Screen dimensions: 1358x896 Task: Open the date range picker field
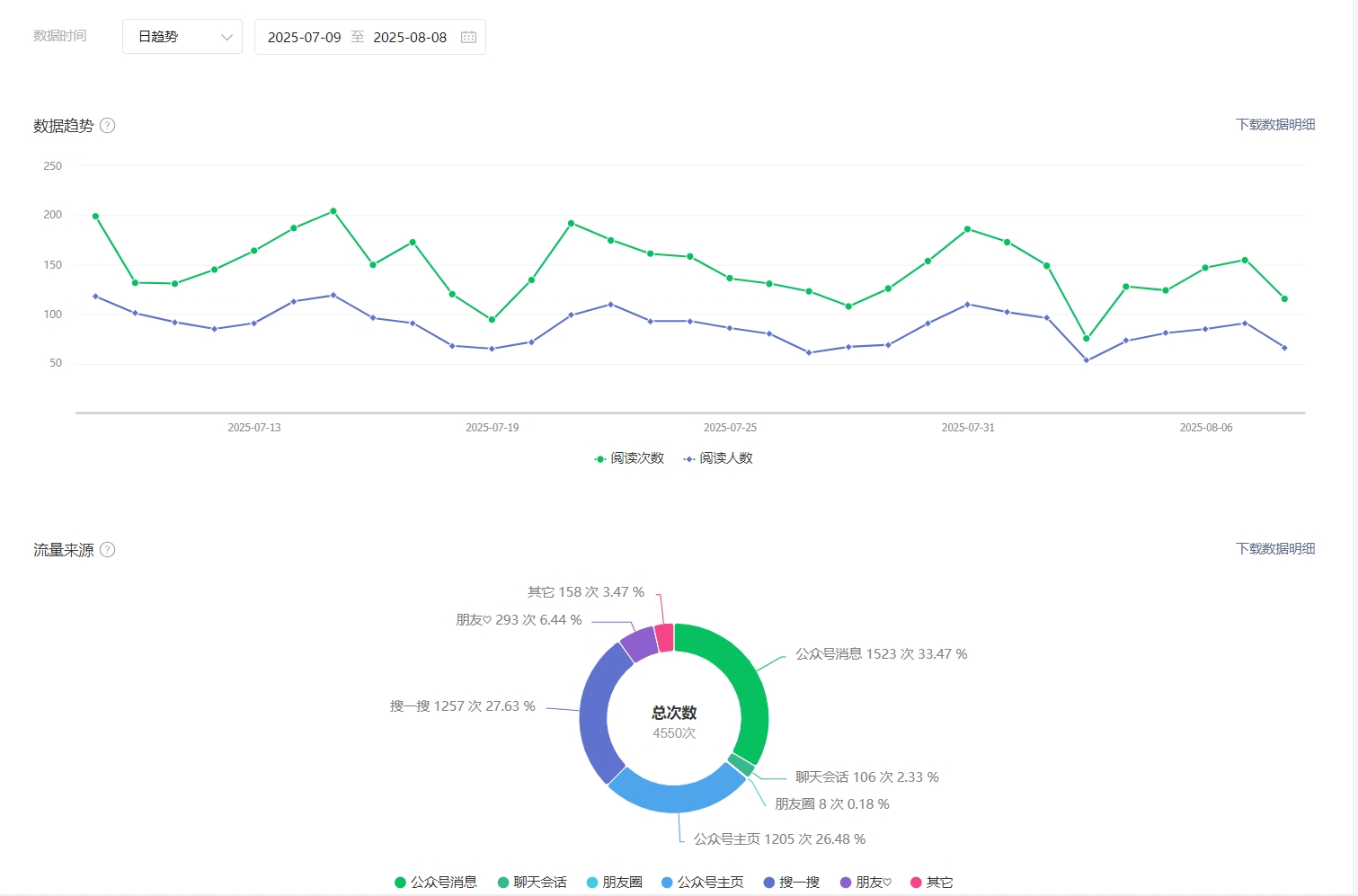pyautogui.click(x=370, y=37)
